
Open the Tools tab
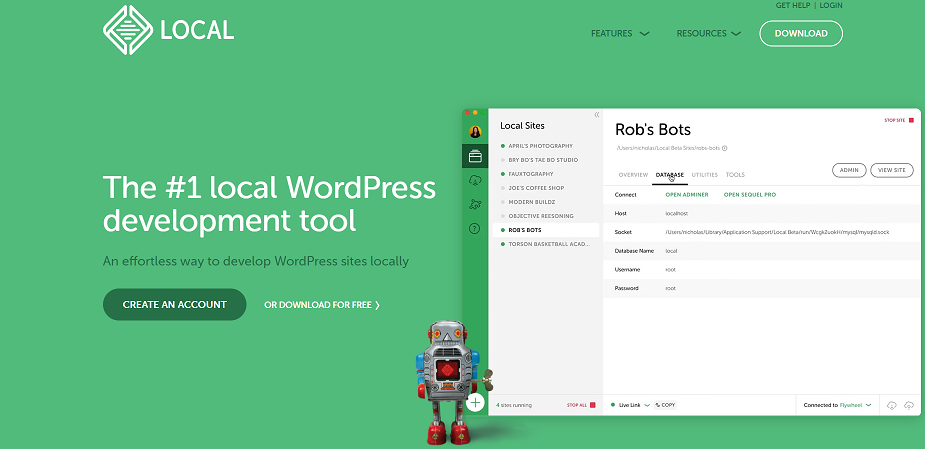click(x=735, y=175)
